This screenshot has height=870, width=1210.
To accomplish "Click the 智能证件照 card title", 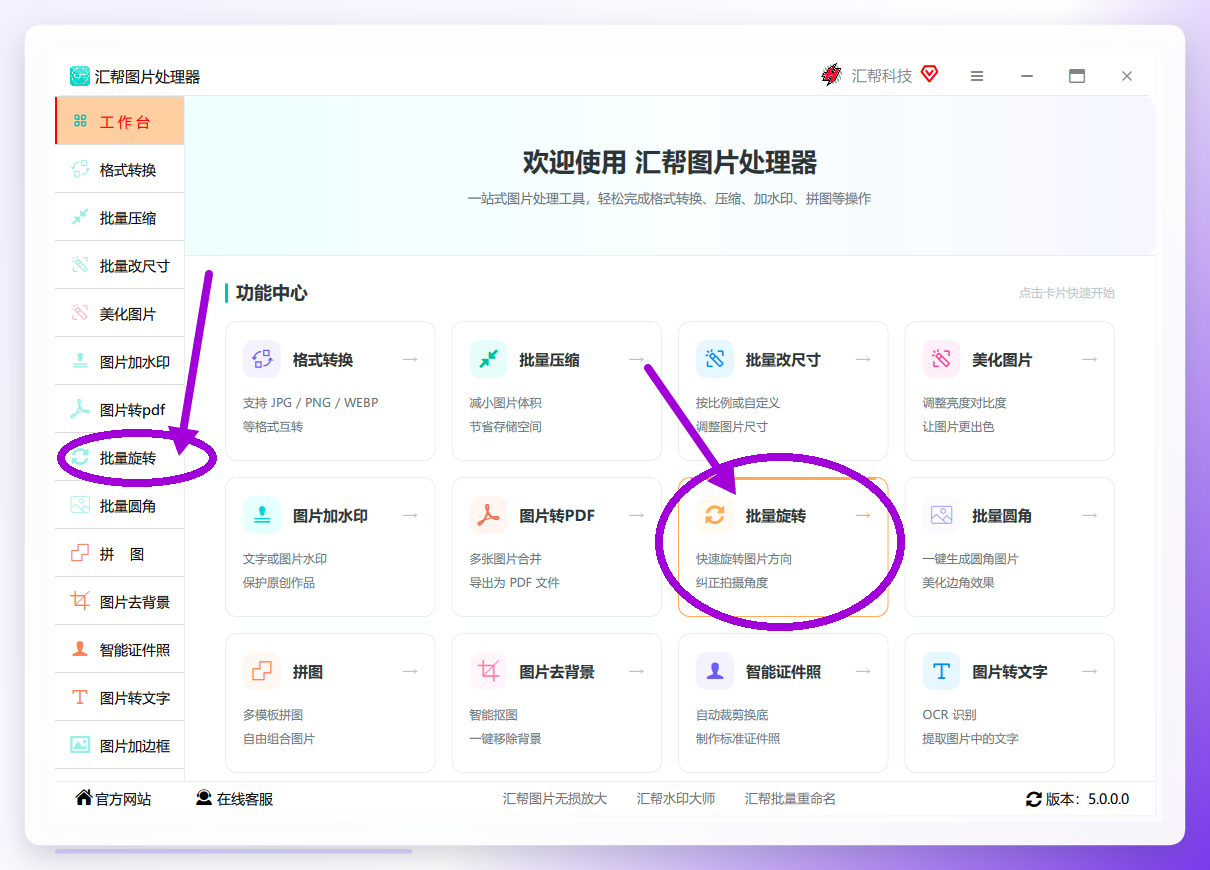I will [x=783, y=672].
